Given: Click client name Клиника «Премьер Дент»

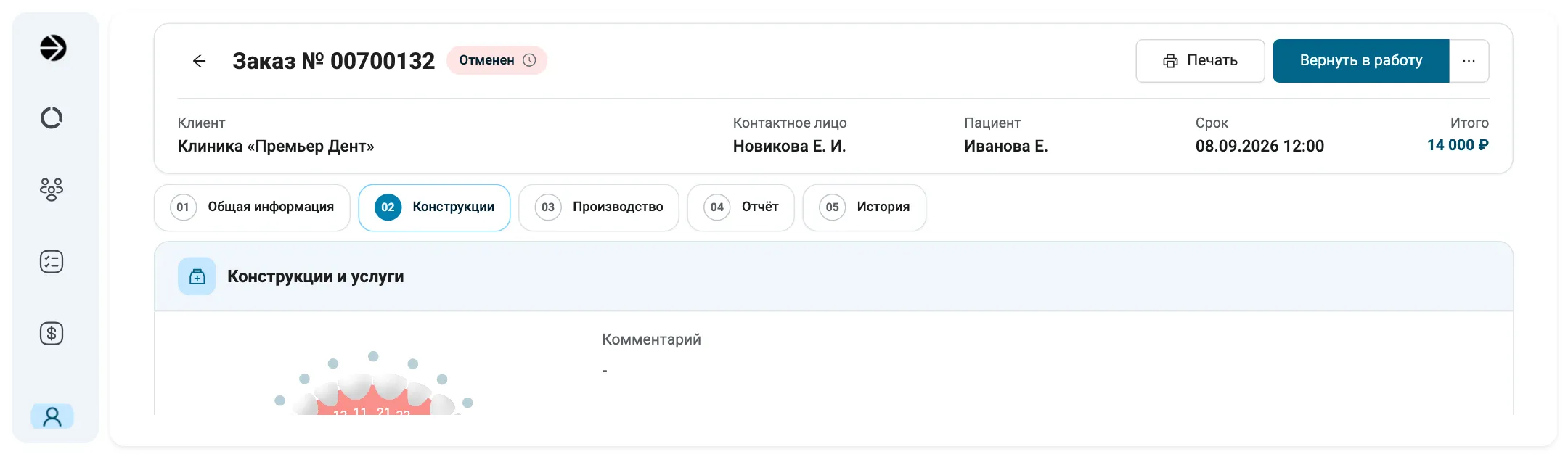Looking at the screenshot, I should pyautogui.click(x=276, y=146).
